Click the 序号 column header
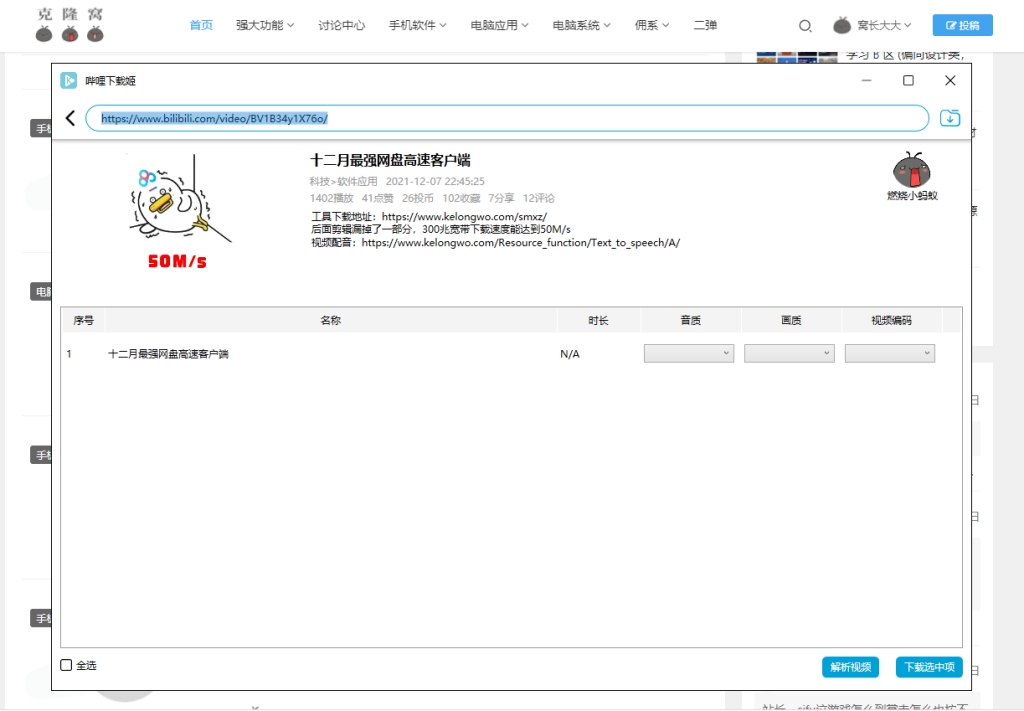 (x=84, y=320)
